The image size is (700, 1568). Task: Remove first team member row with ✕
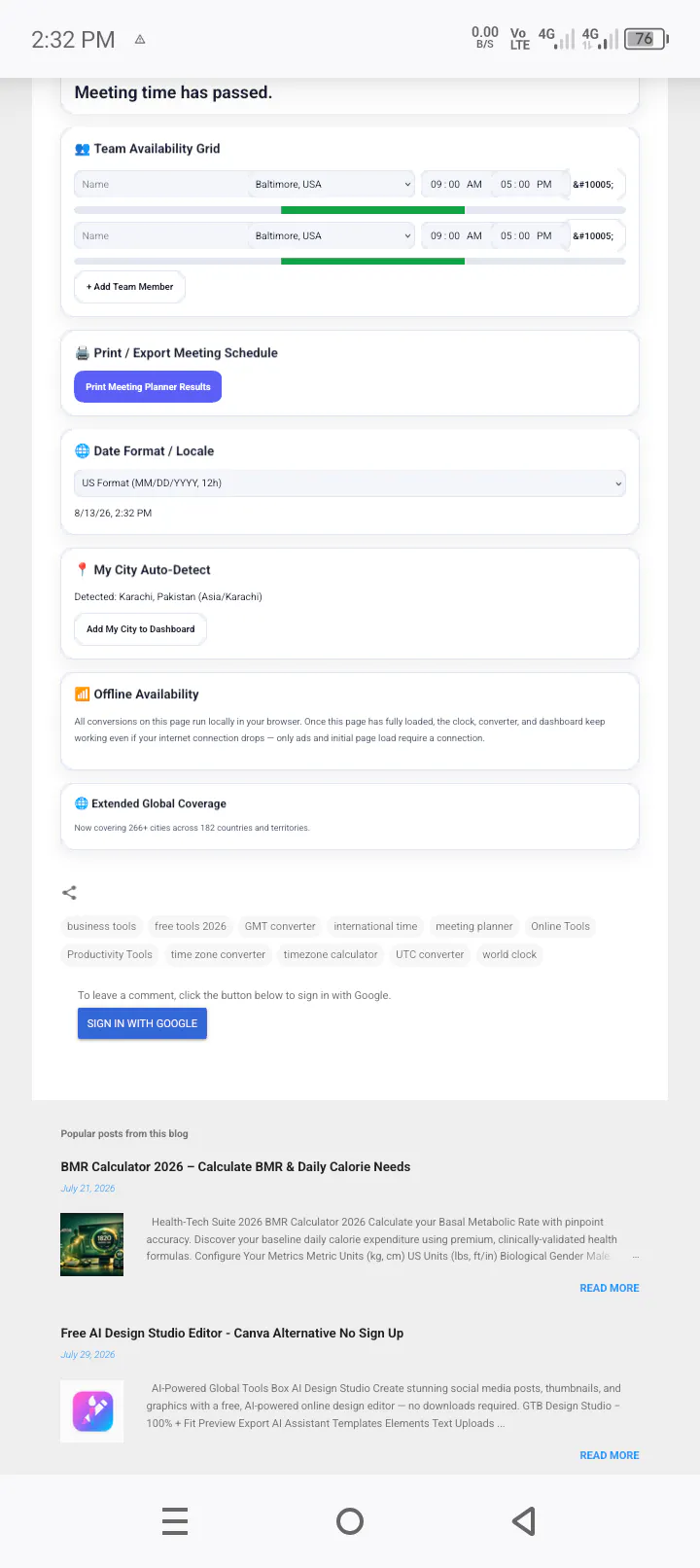593,184
